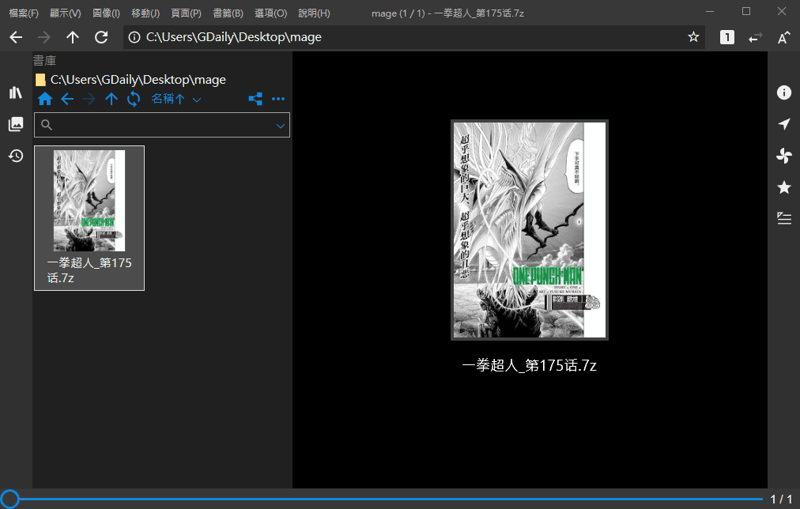Screen dimensions: 800x509
Task: Select the 一拳超人_第175话.7z thumbnail in library
Action: 89,218
